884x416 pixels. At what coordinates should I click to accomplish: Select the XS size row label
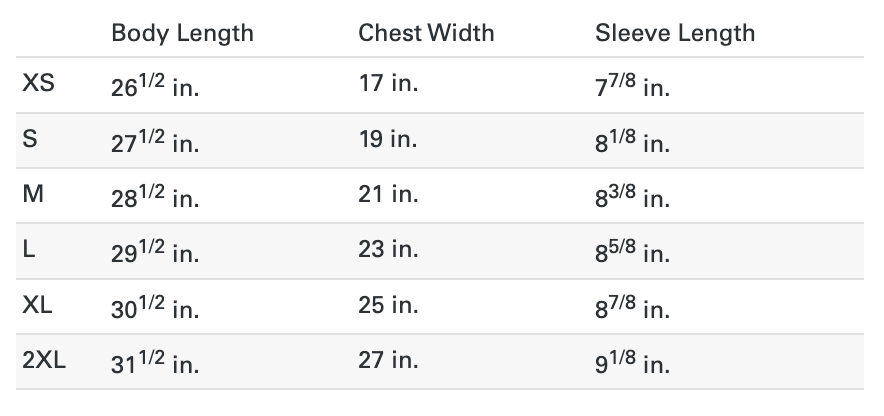click(38, 84)
